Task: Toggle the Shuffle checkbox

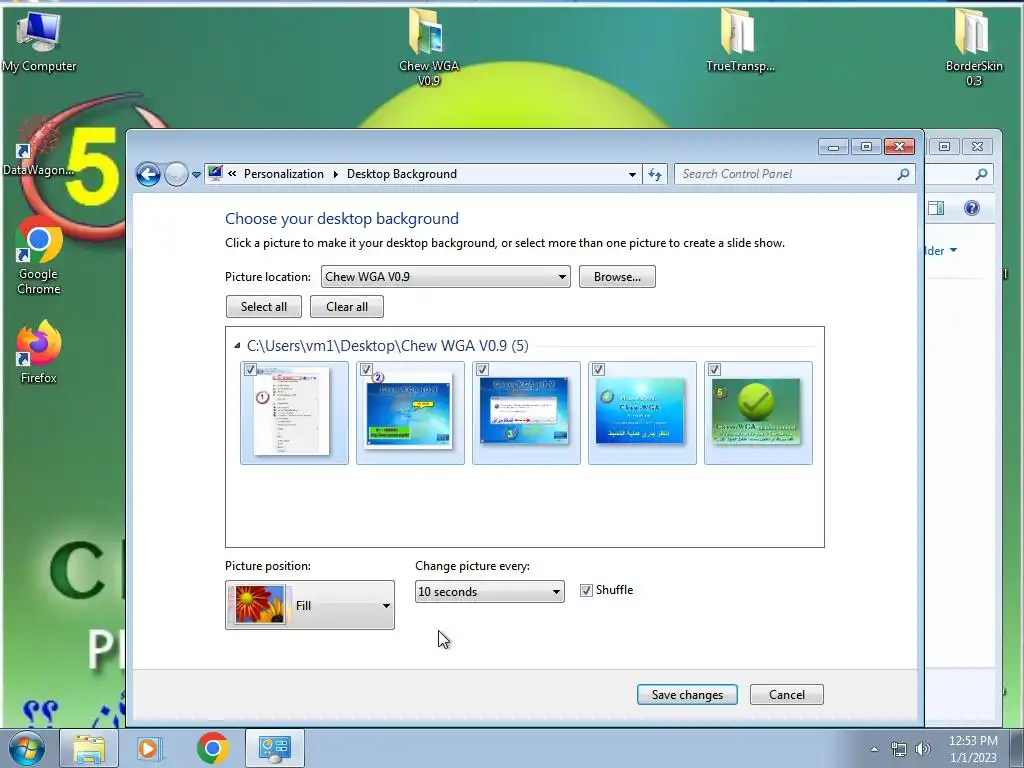Action: [586, 591]
